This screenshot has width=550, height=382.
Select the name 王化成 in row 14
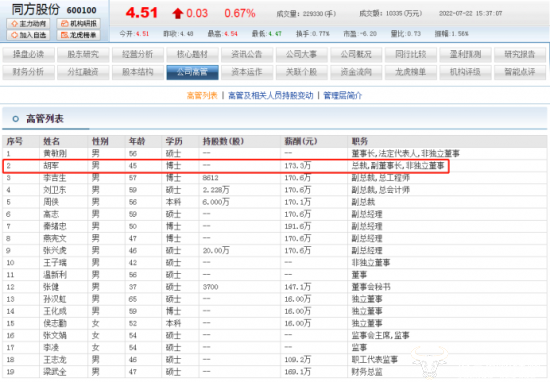(55, 311)
